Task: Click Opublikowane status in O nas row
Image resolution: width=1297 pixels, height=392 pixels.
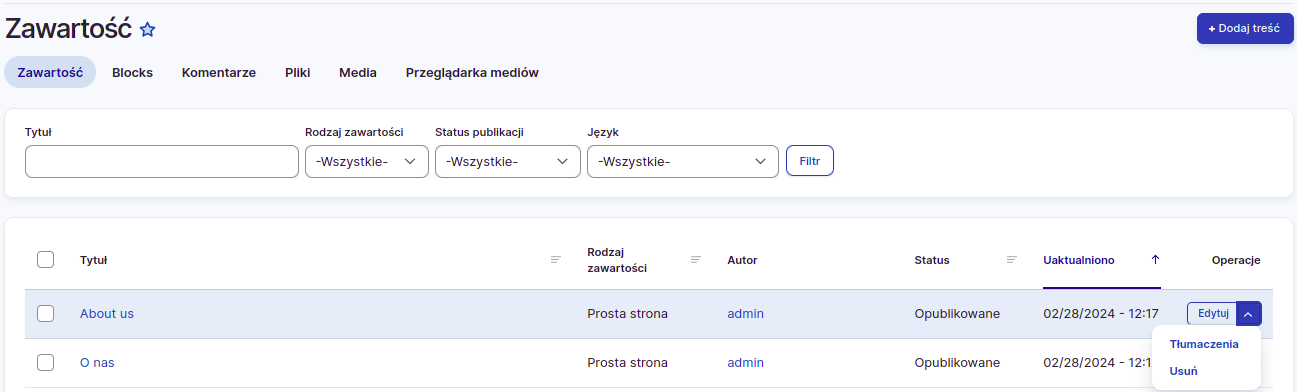Action: (957, 362)
